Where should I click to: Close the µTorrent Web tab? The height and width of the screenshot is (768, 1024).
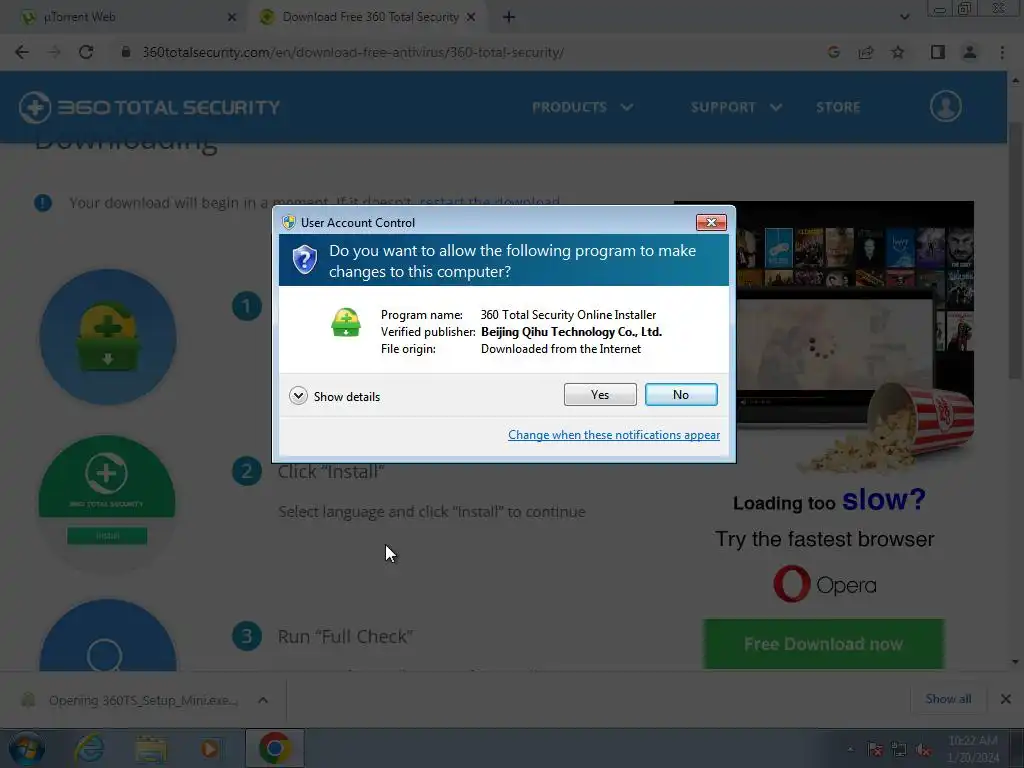pos(232,18)
